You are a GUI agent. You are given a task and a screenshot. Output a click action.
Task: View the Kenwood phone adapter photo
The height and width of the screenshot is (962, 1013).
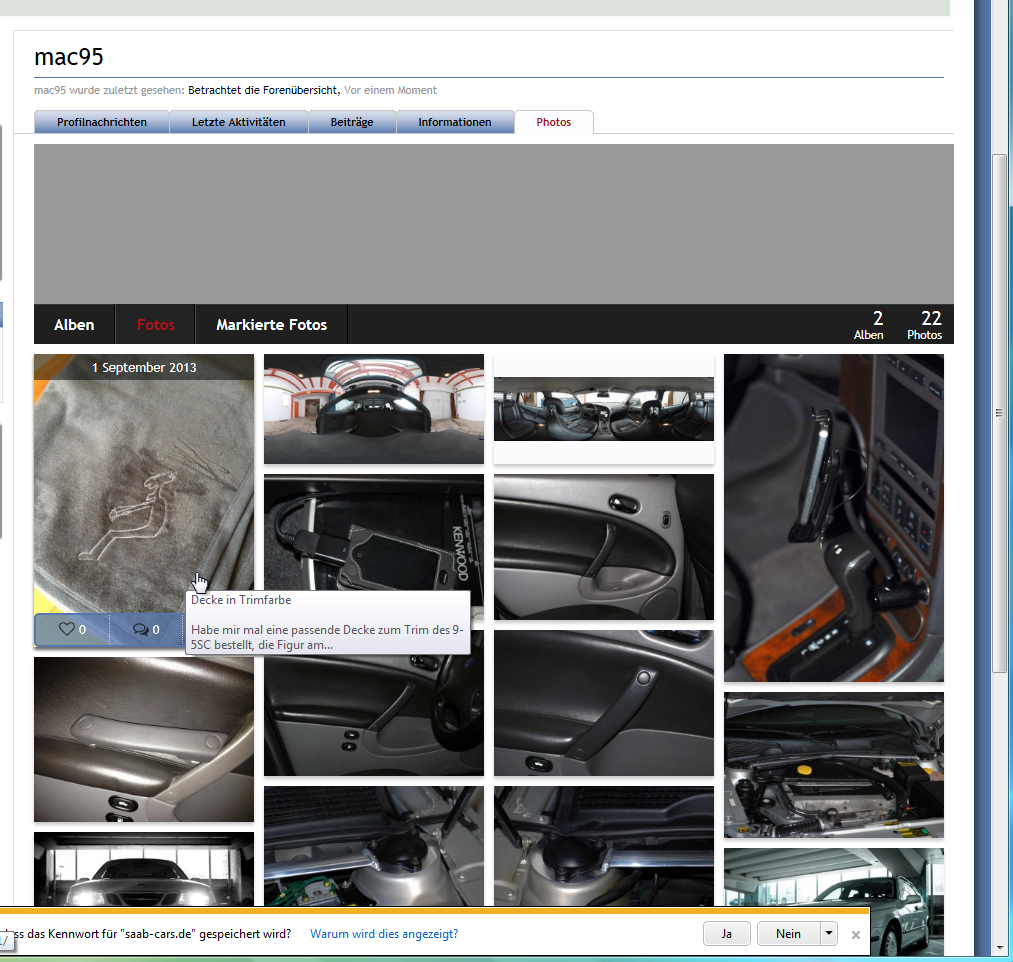pyautogui.click(x=373, y=532)
